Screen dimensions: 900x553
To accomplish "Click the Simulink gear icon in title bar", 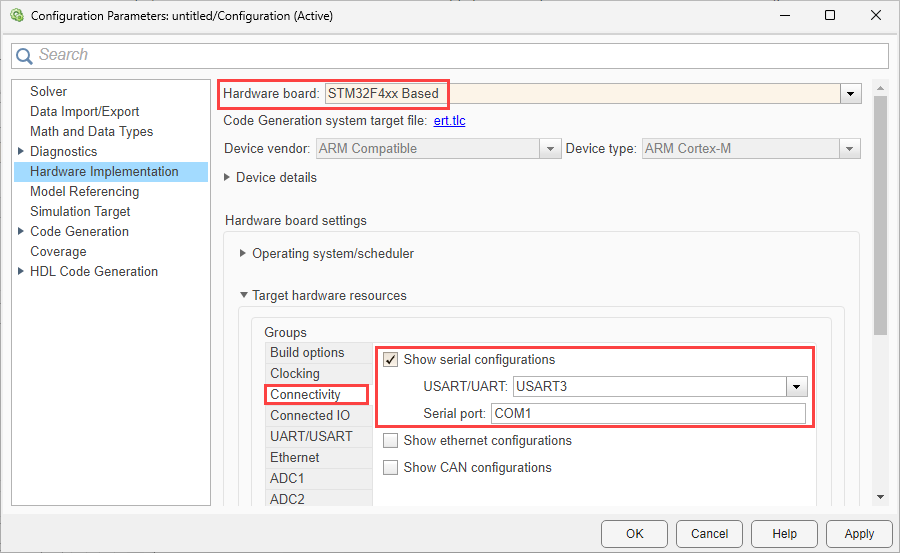I will click(x=15, y=16).
